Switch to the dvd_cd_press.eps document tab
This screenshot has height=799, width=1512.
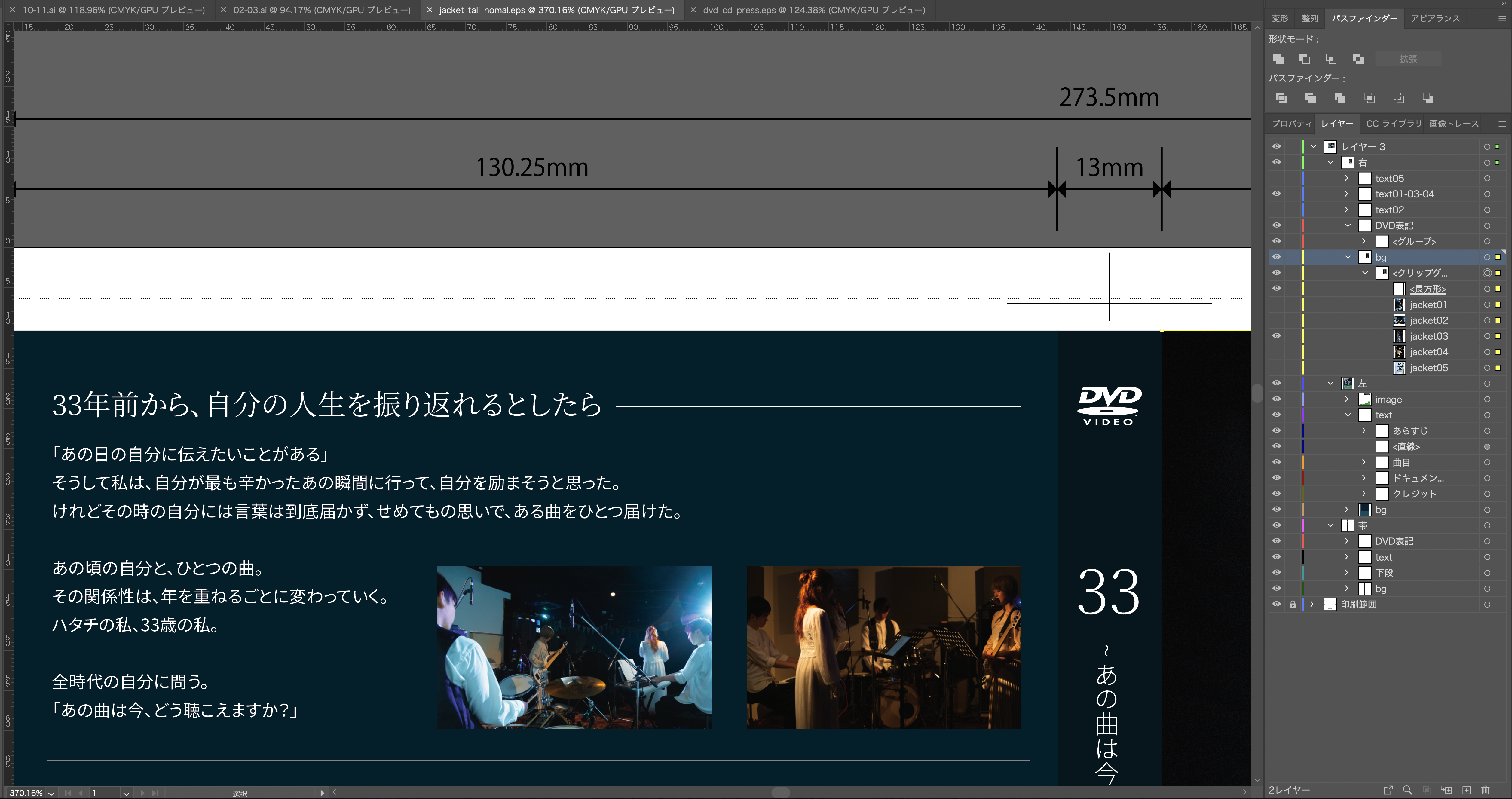click(x=813, y=10)
